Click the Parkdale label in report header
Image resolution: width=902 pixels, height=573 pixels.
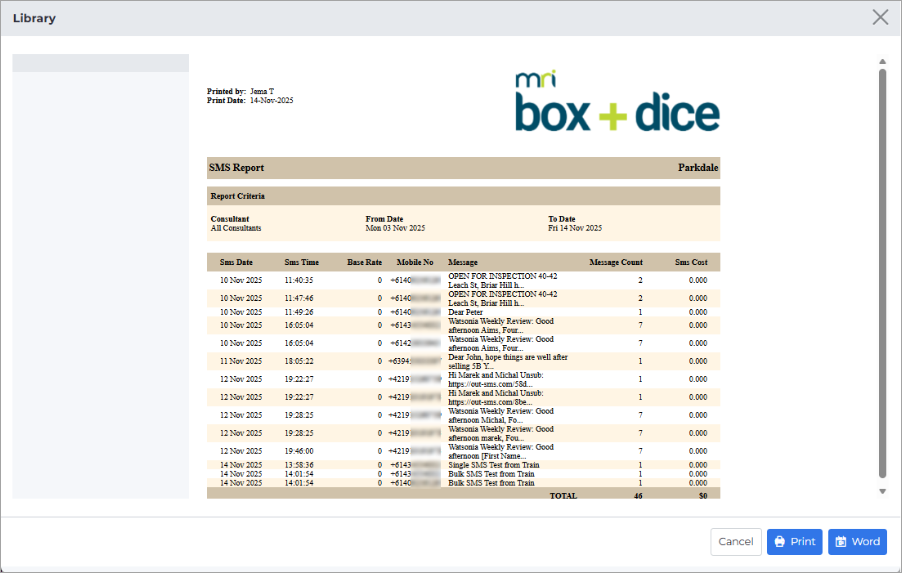click(698, 167)
